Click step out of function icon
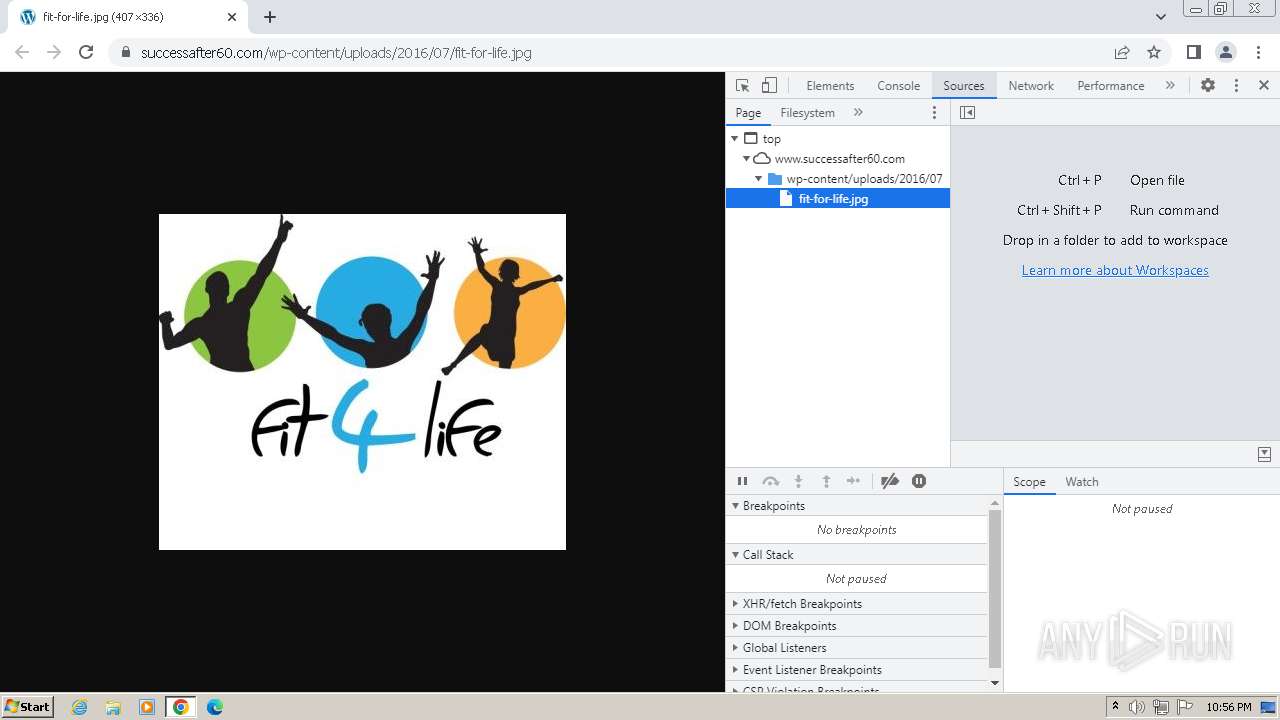This screenshot has width=1280, height=720. [x=826, y=481]
